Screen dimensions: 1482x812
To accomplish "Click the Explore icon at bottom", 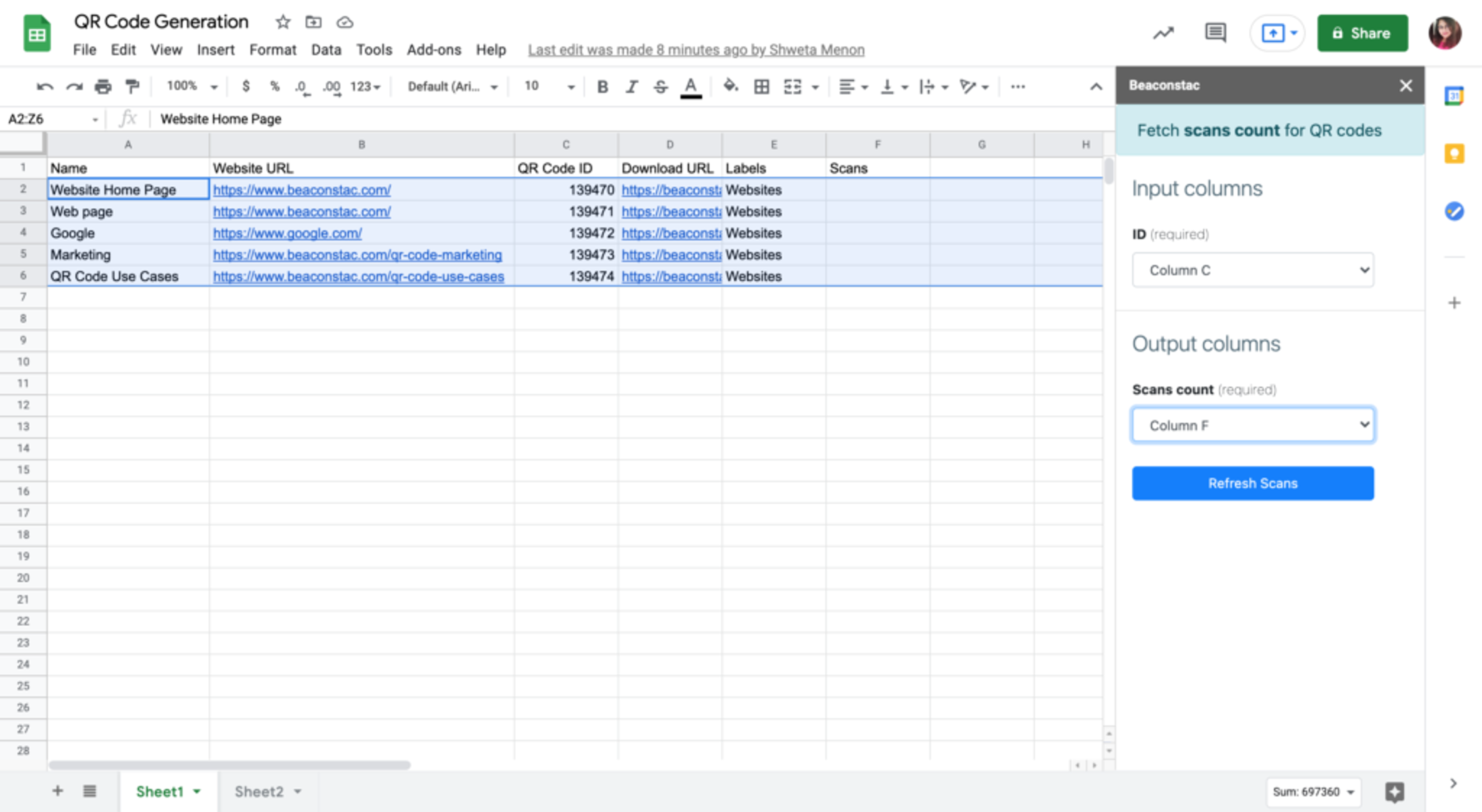I will (1394, 792).
